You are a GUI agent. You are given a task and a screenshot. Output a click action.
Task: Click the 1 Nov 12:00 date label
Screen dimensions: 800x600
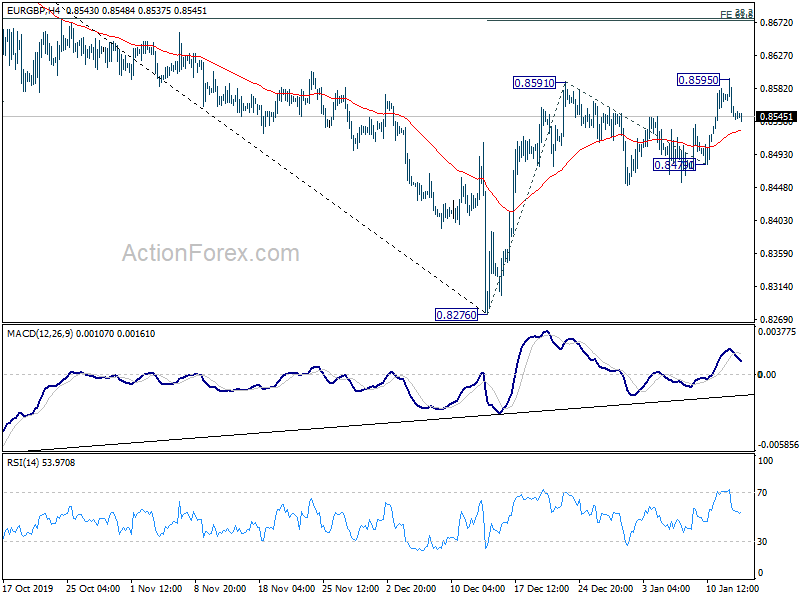point(156,589)
